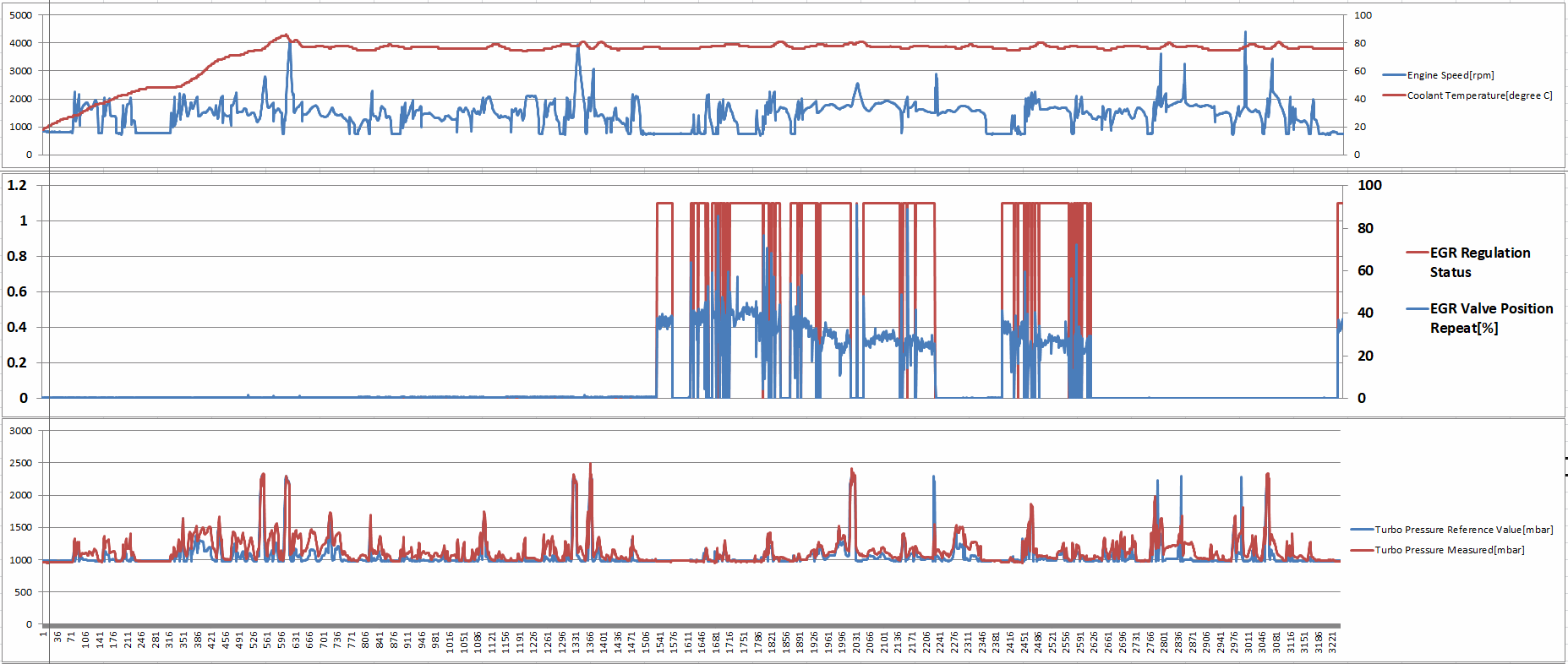Click the 3221 label on the bottom time axis

[1332, 641]
